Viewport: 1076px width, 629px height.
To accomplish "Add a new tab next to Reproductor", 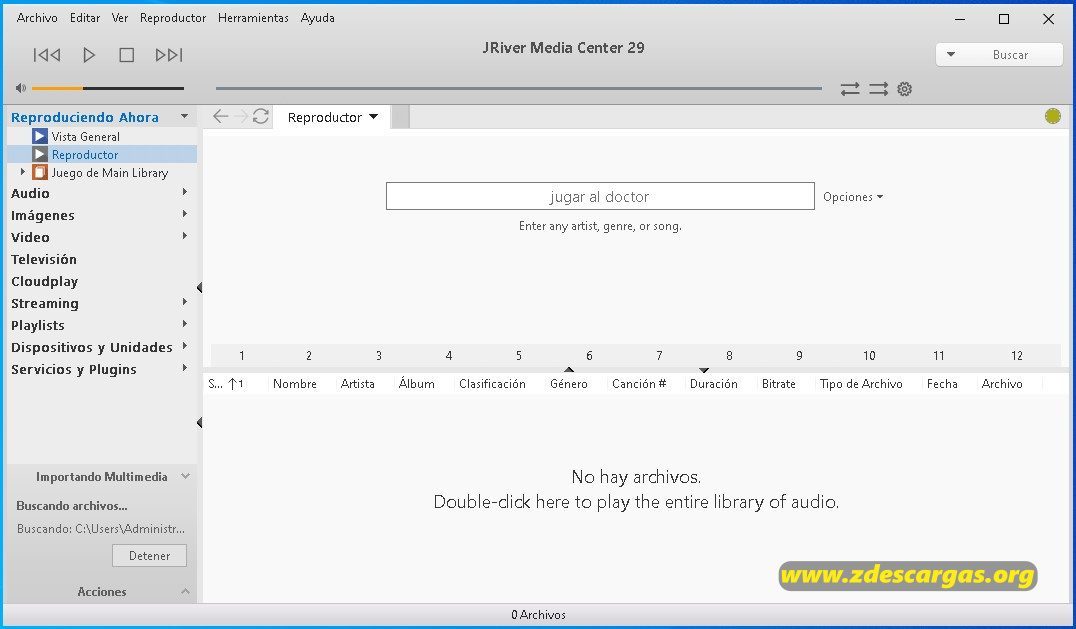I will click(401, 117).
